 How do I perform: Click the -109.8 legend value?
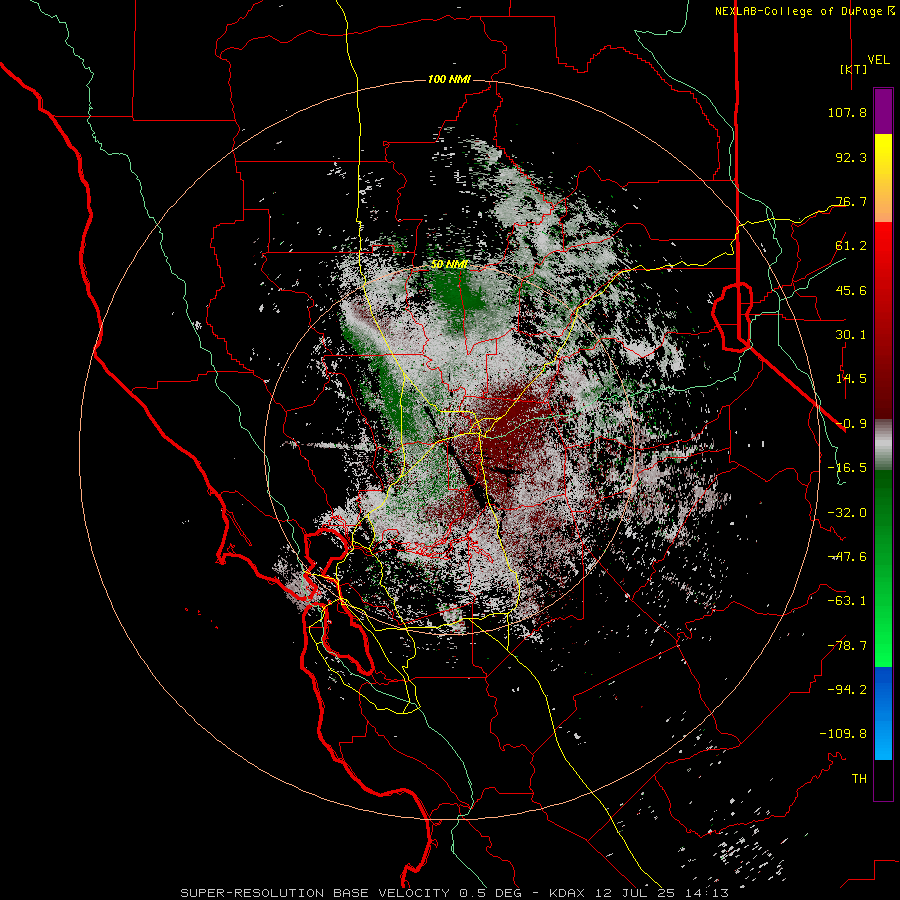click(x=843, y=734)
